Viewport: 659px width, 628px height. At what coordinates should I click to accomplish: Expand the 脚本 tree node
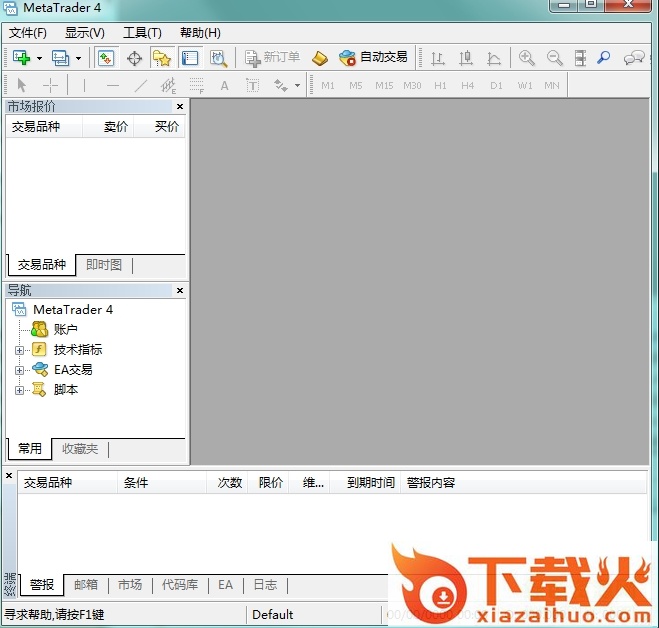click(x=19, y=390)
